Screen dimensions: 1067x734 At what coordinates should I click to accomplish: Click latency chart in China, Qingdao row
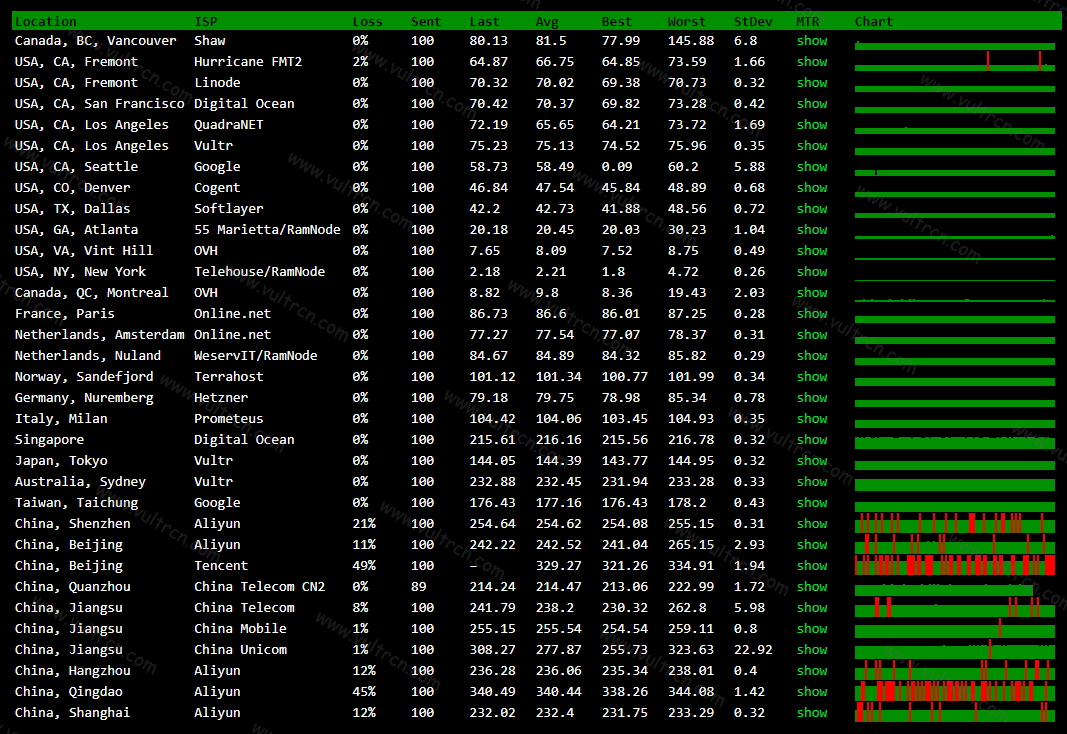(955, 691)
